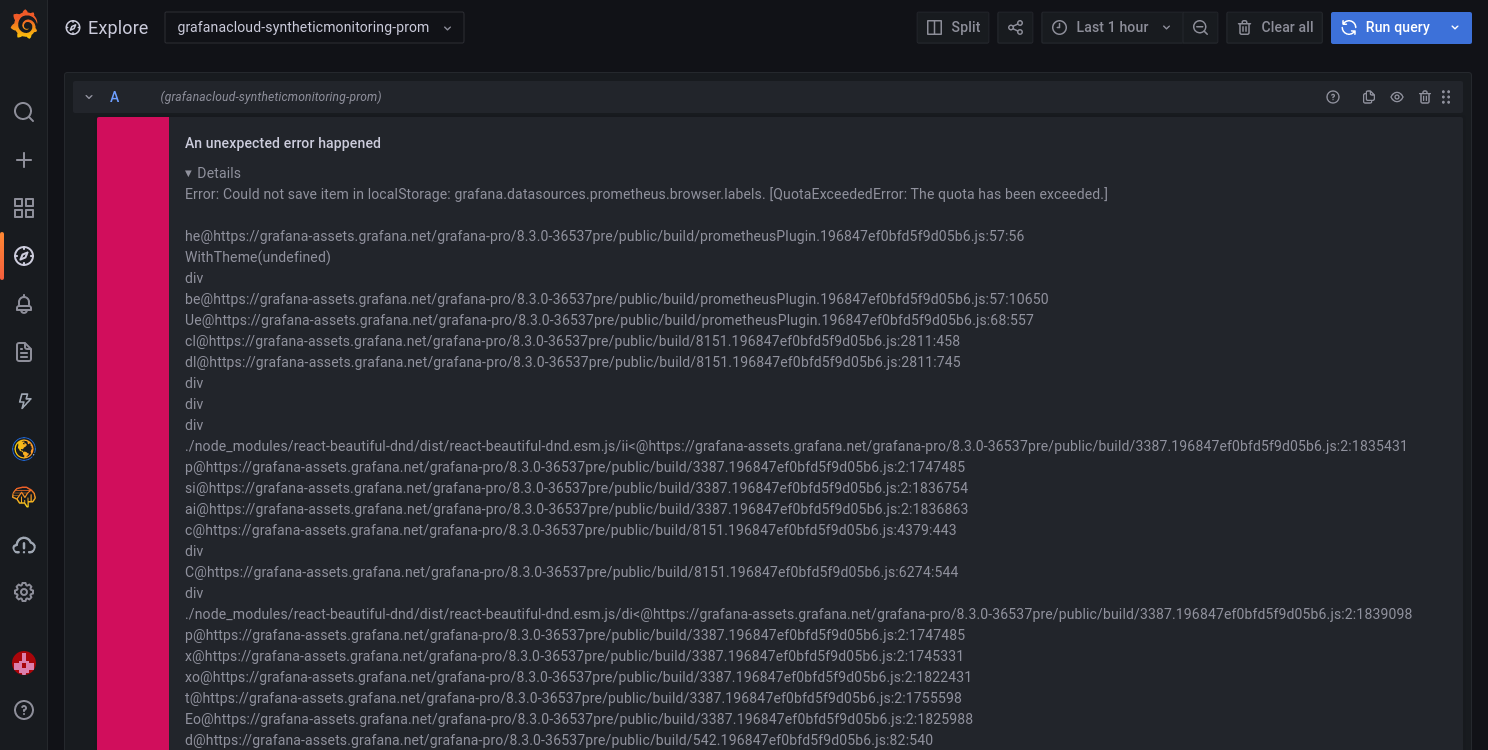This screenshot has width=1488, height=750.
Task: Click the document page icon in the sidebar
Action: (24, 352)
